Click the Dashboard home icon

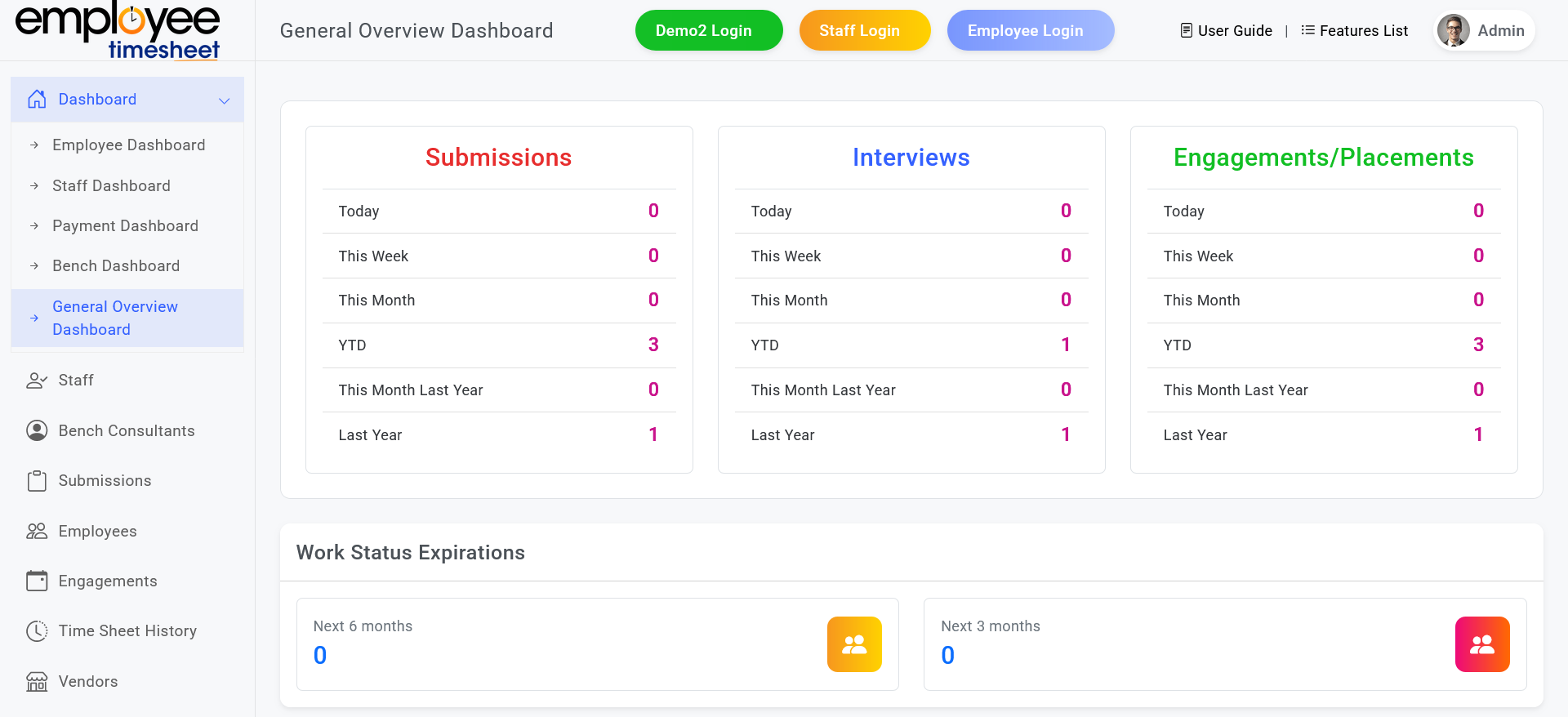coord(37,100)
